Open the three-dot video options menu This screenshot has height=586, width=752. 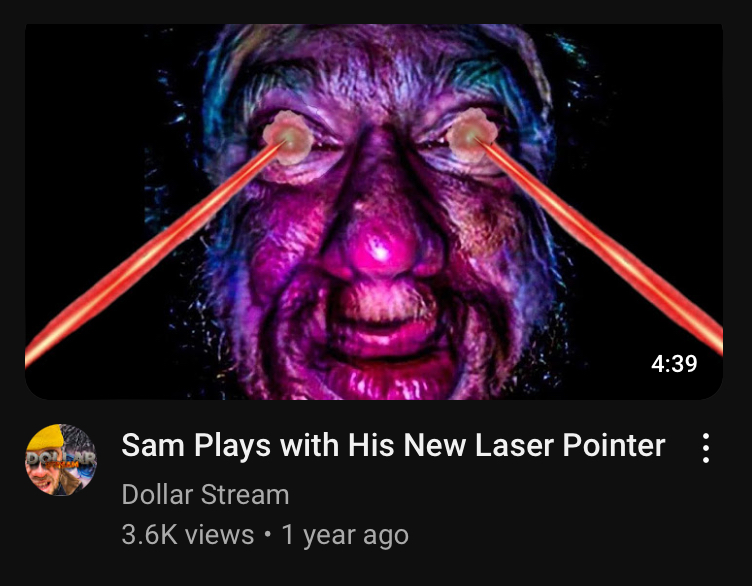click(x=705, y=448)
